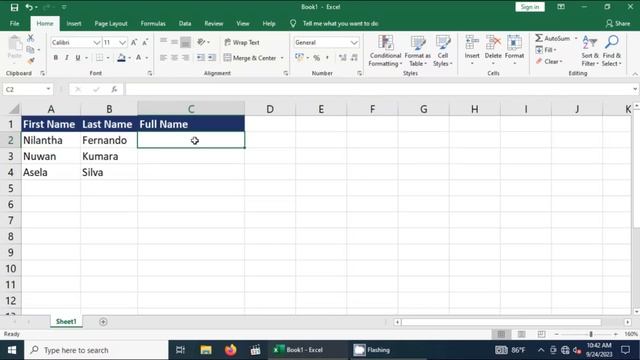This screenshot has width=640, height=360.
Task: Activate the Format Painter brush
Action: [31, 61]
